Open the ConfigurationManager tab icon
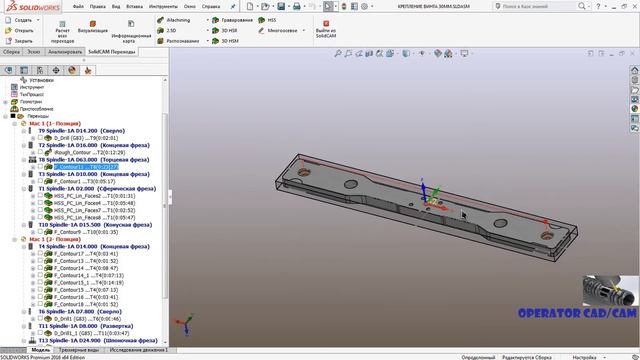Viewport: 640px width, 360px height. click(x=40, y=70)
